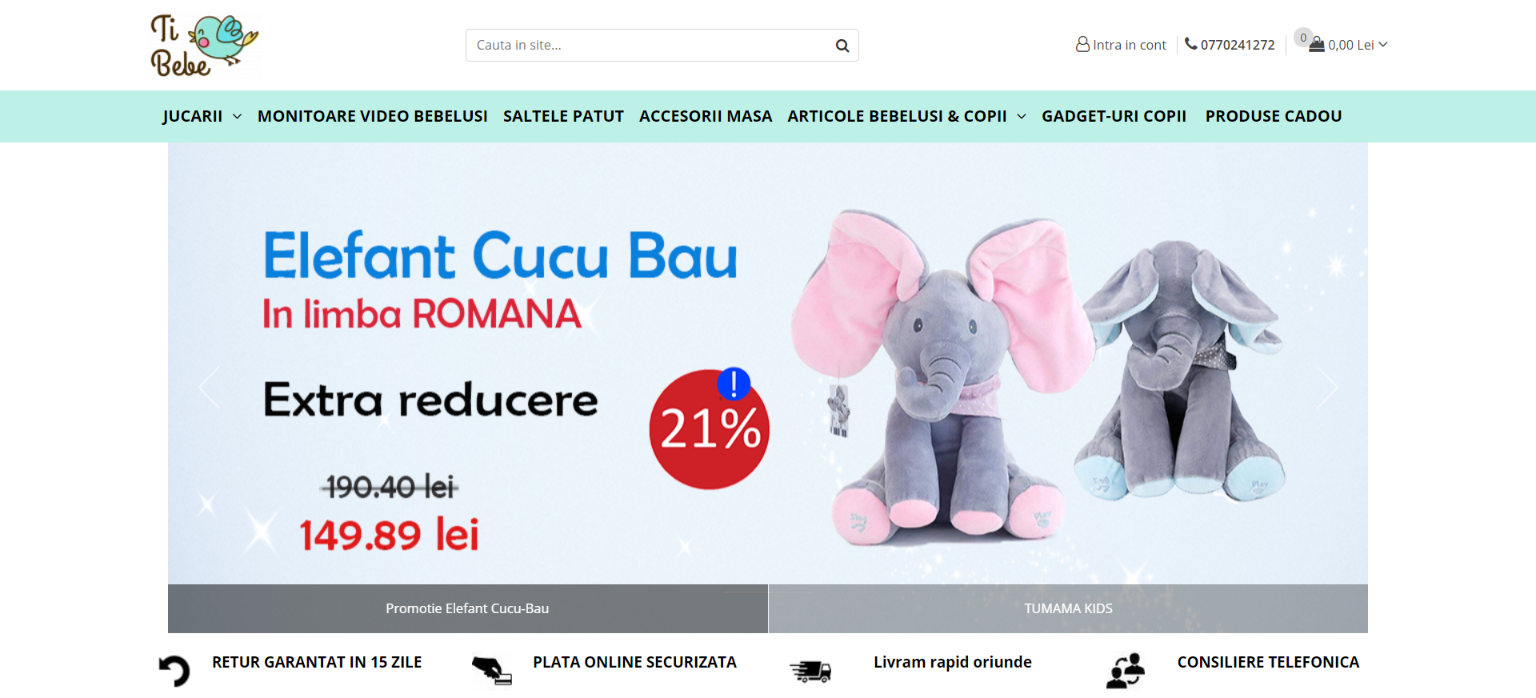Click the search magnifier icon
This screenshot has width=1536, height=698.
click(x=842, y=45)
